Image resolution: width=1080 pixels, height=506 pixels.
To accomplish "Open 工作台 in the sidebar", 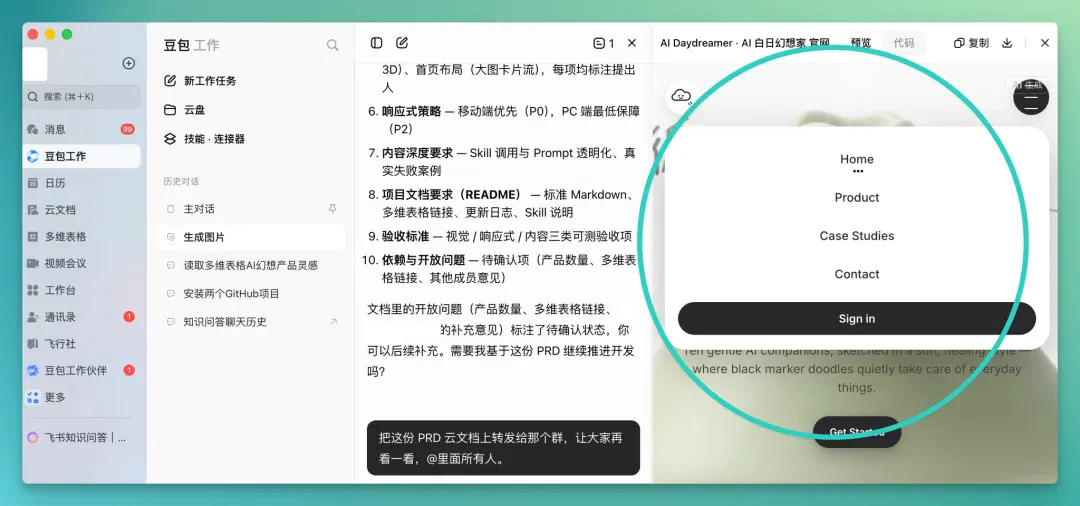I will (x=82, y=290).
